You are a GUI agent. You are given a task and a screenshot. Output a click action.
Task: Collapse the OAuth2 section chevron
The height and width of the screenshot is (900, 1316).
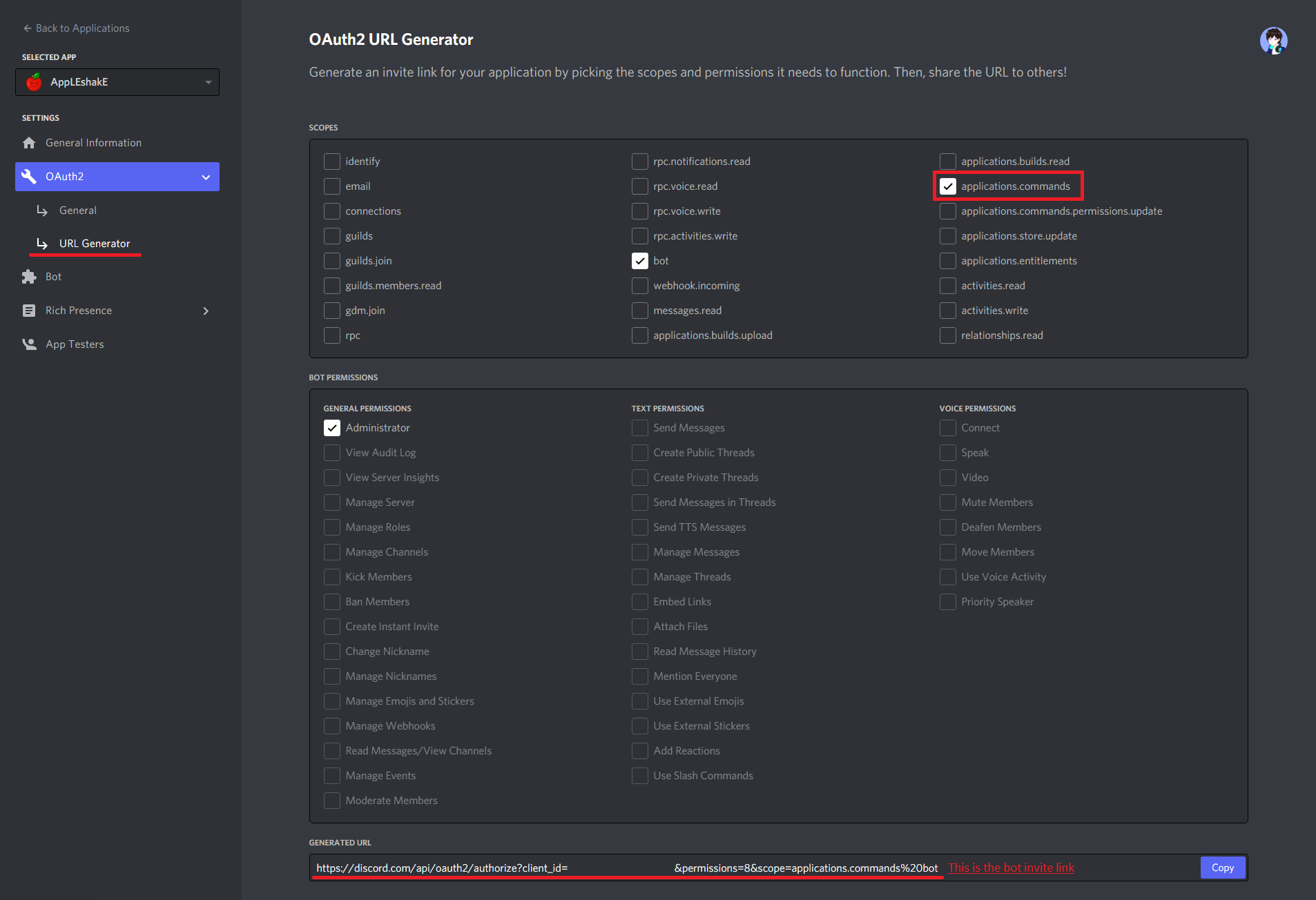click(206, 177)
